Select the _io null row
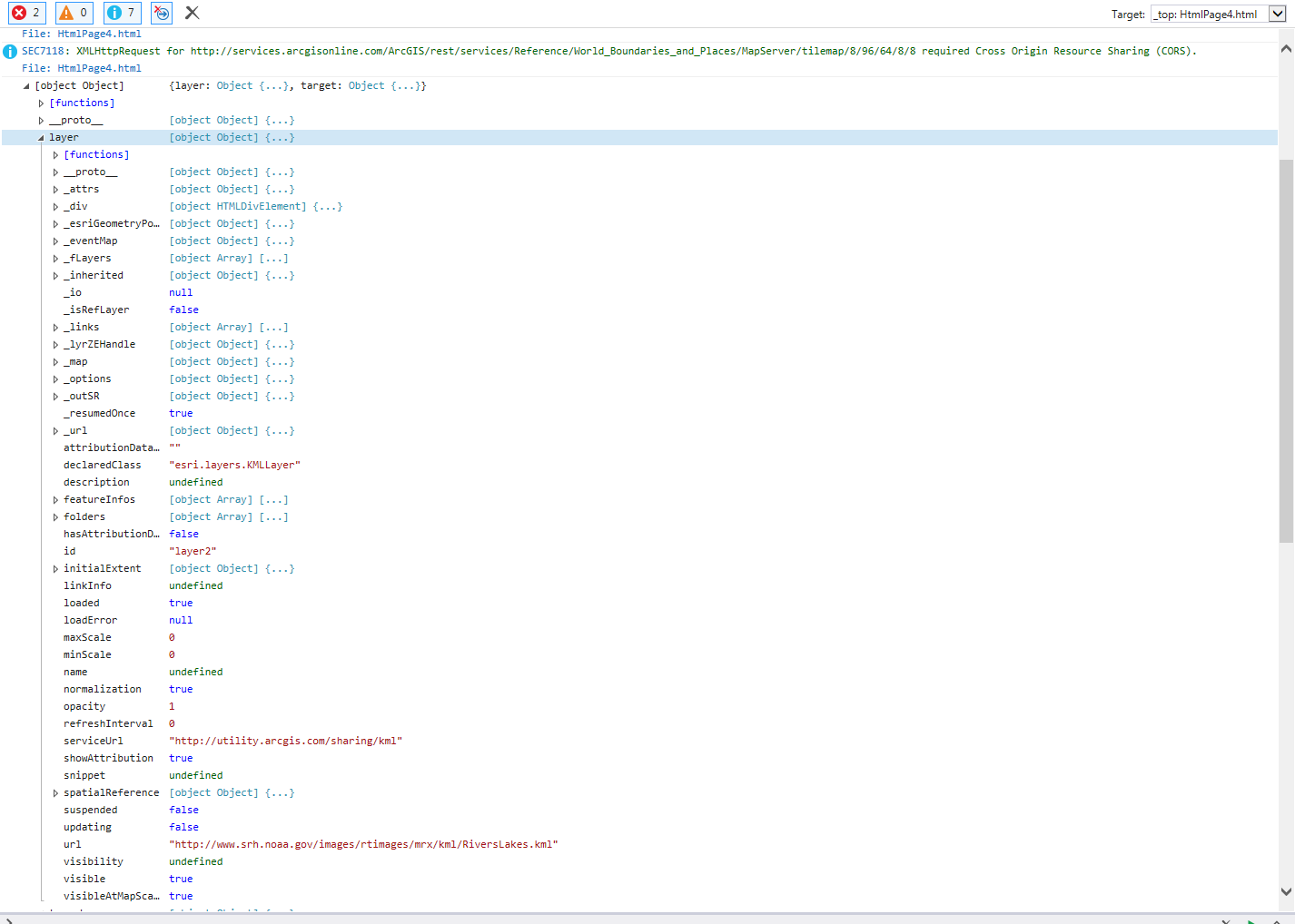1295x924 pixels. click(639, 292)
